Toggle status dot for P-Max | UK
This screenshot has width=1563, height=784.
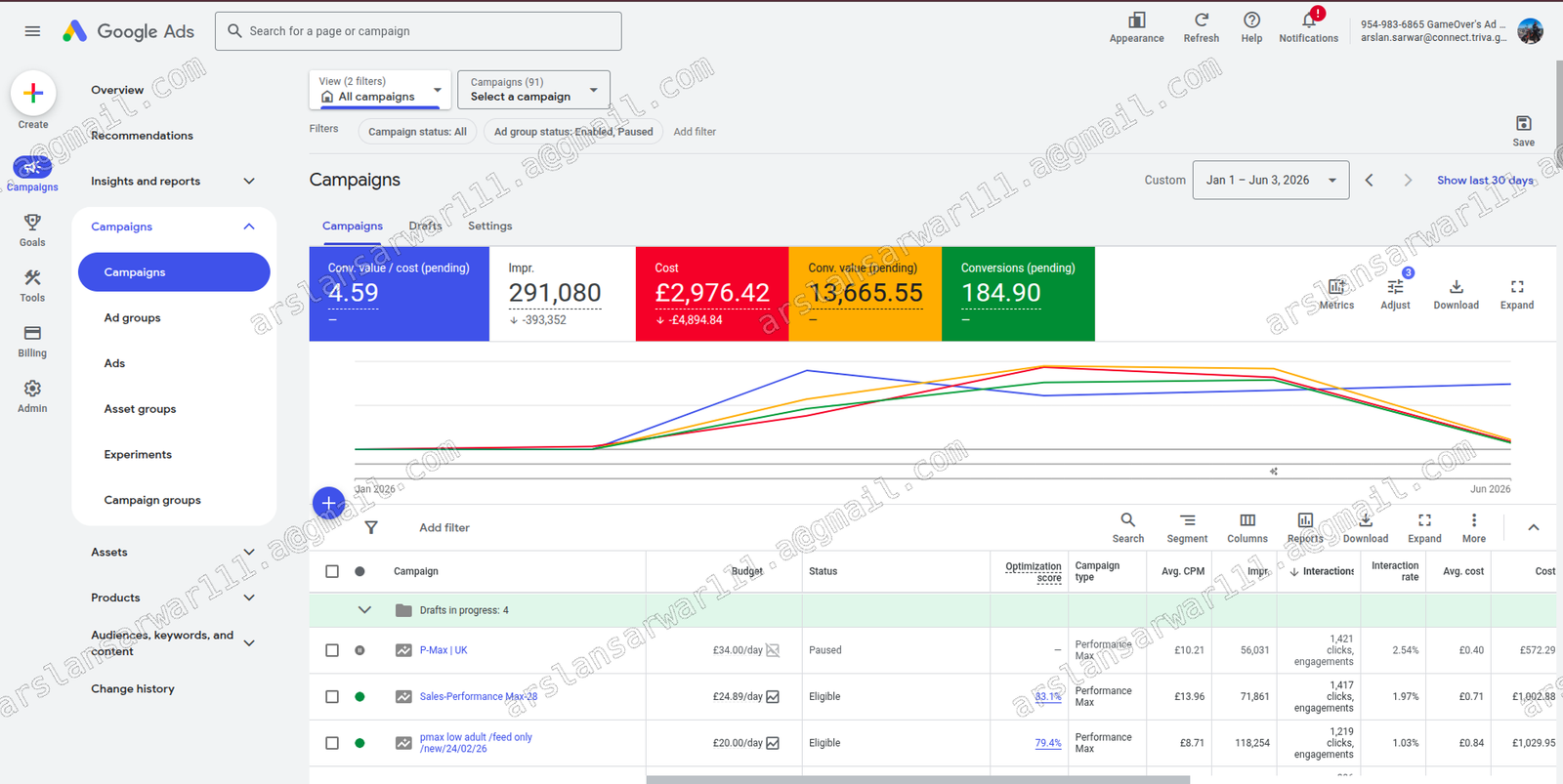pyautogui.click(x=359, y=650)
